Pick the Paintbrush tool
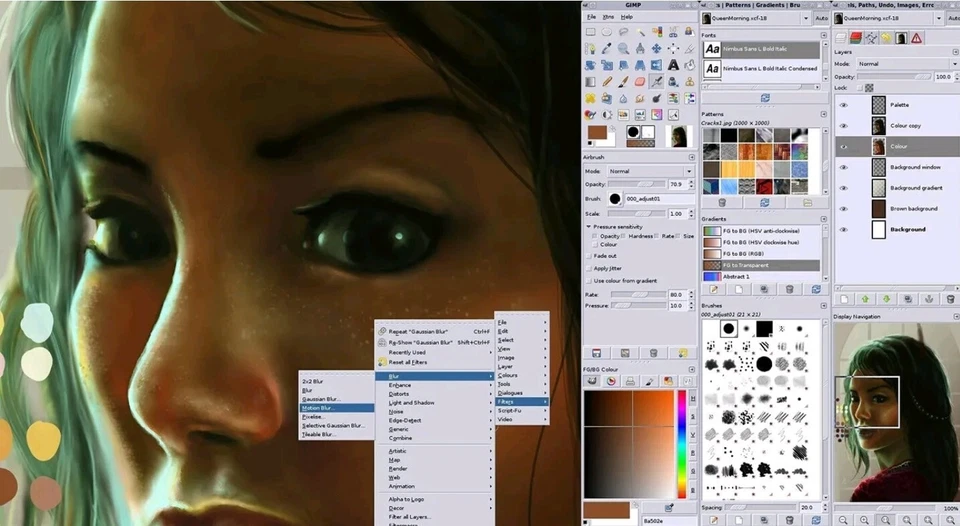The width and height of the screenshot is (960, 526). pos(624,81)
